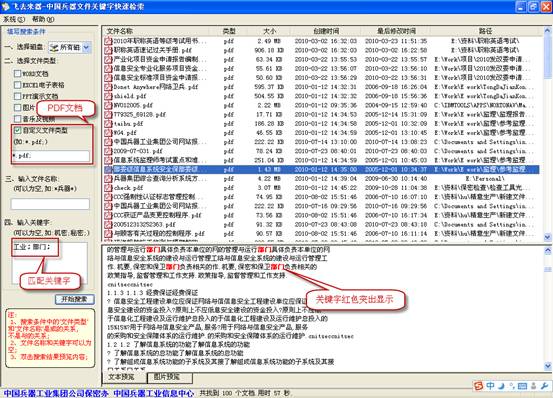Click the 开始搜索 button
The width and height of the screenshot is (553, 398).
pyautogui.click(x=75, y=299)
